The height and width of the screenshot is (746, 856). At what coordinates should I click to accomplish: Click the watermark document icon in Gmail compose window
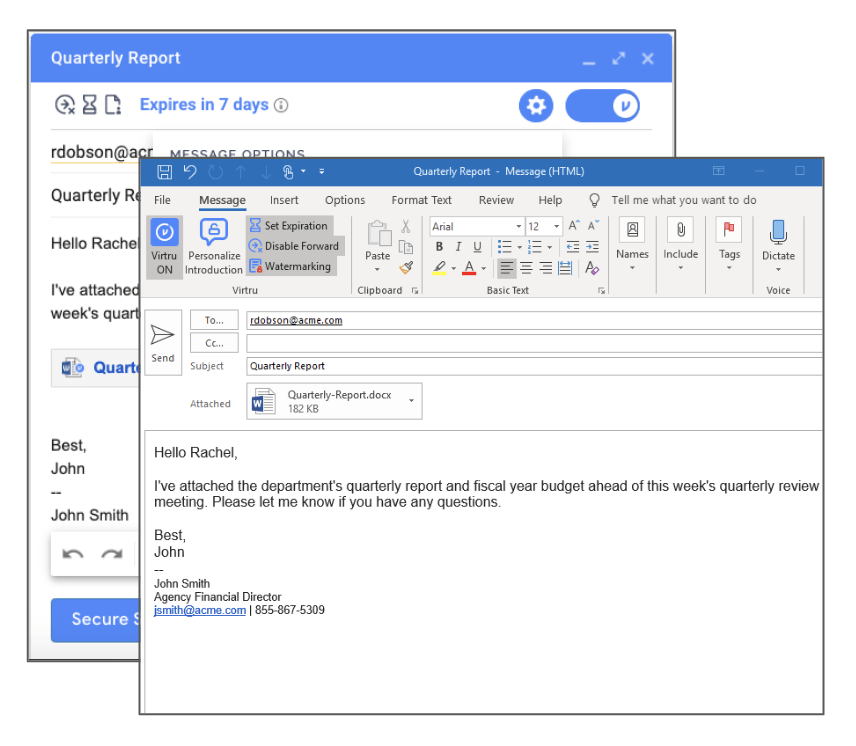point(112,104)
